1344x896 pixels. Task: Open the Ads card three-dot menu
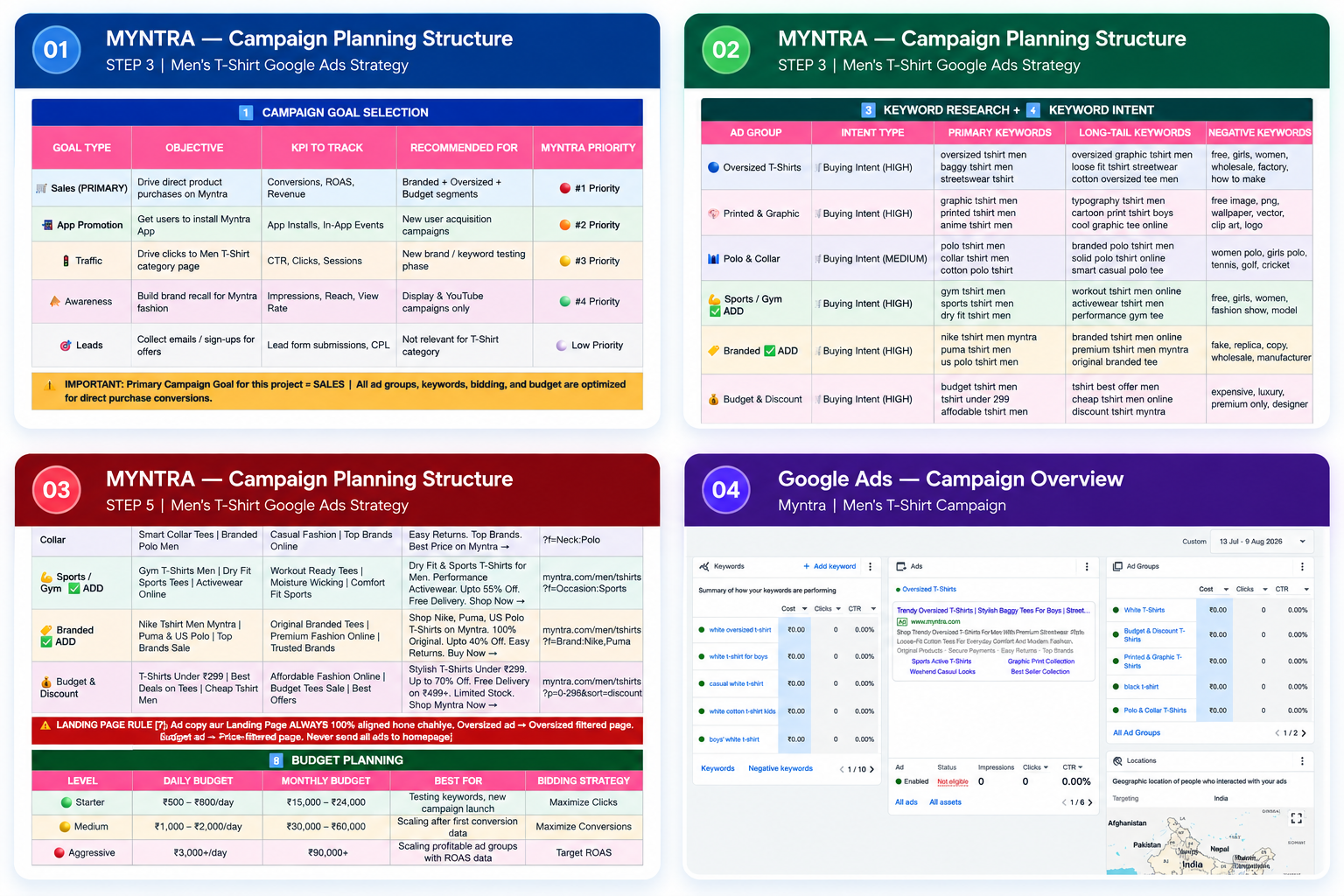pyautogui.click(x=1087, y=566)
